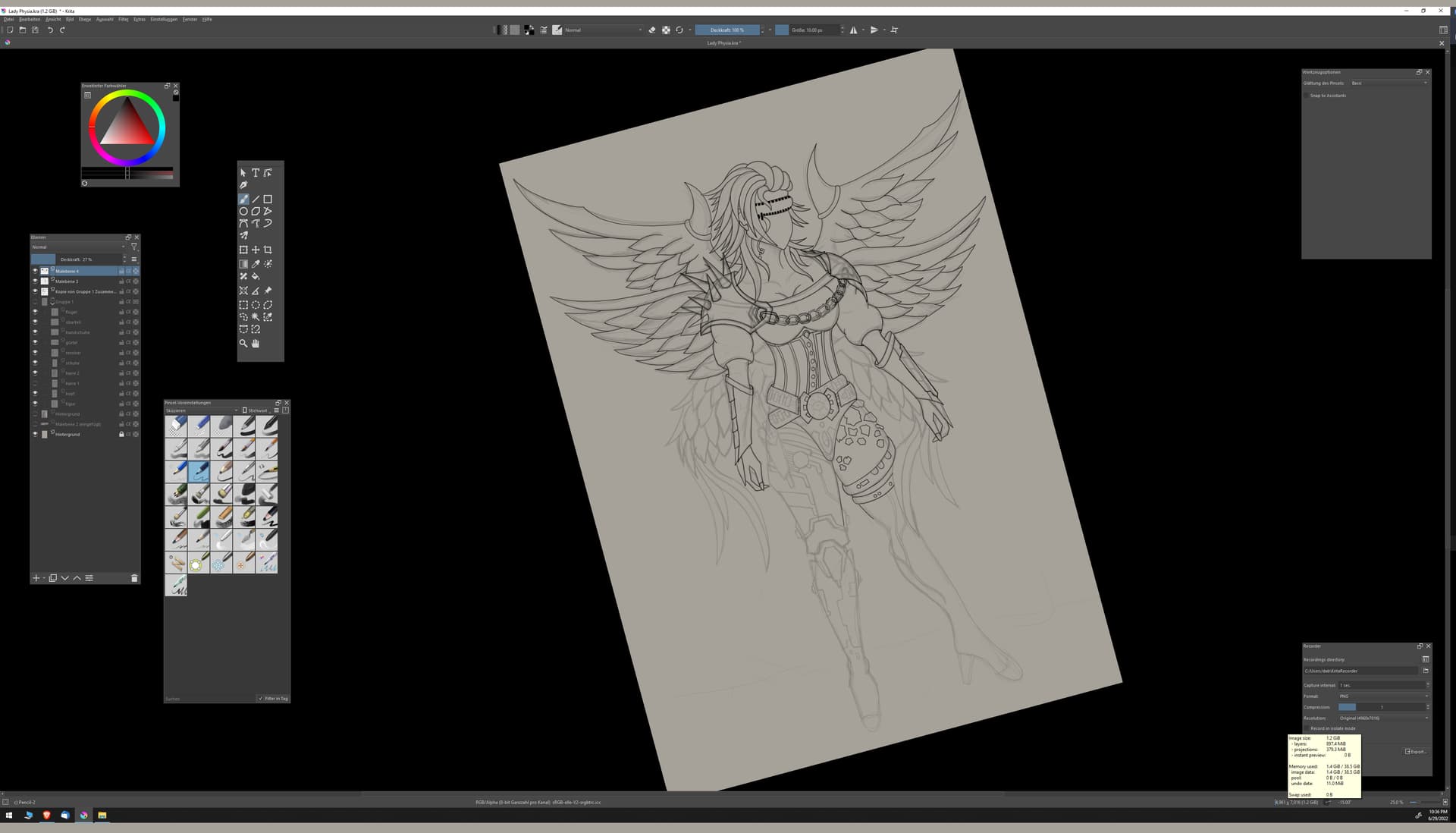Activate the Zoom magnifier tool

[x=243, y=344]
